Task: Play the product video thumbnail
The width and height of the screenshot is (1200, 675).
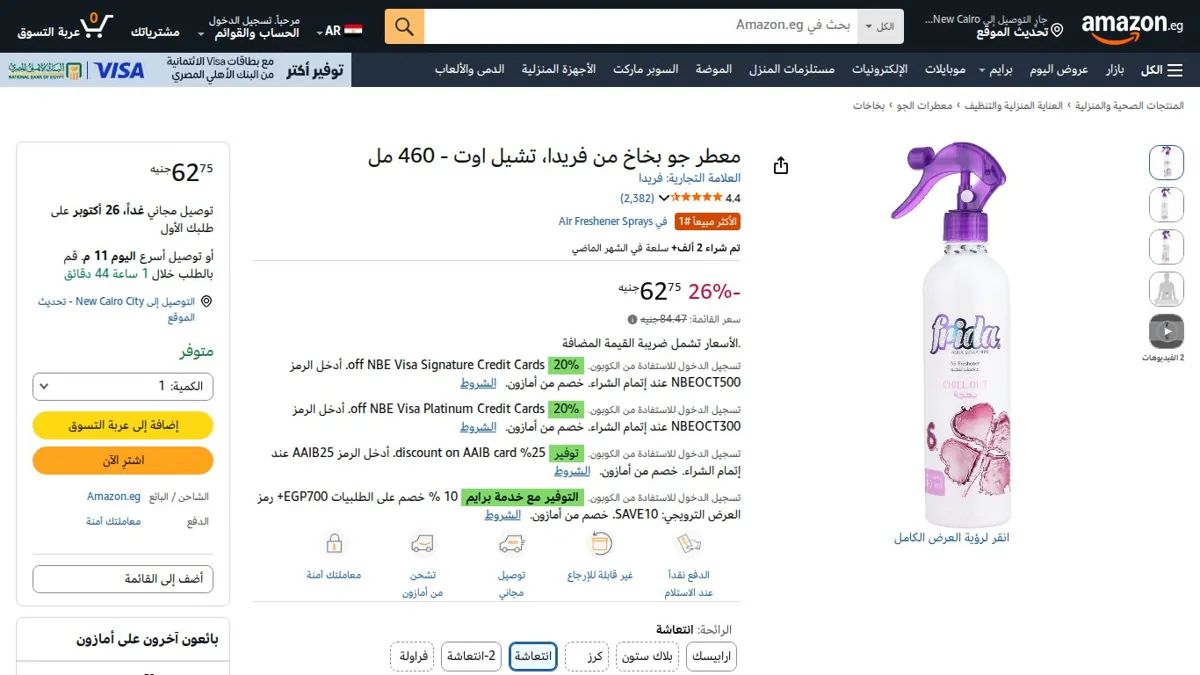Action: [x=1166, y=330]
